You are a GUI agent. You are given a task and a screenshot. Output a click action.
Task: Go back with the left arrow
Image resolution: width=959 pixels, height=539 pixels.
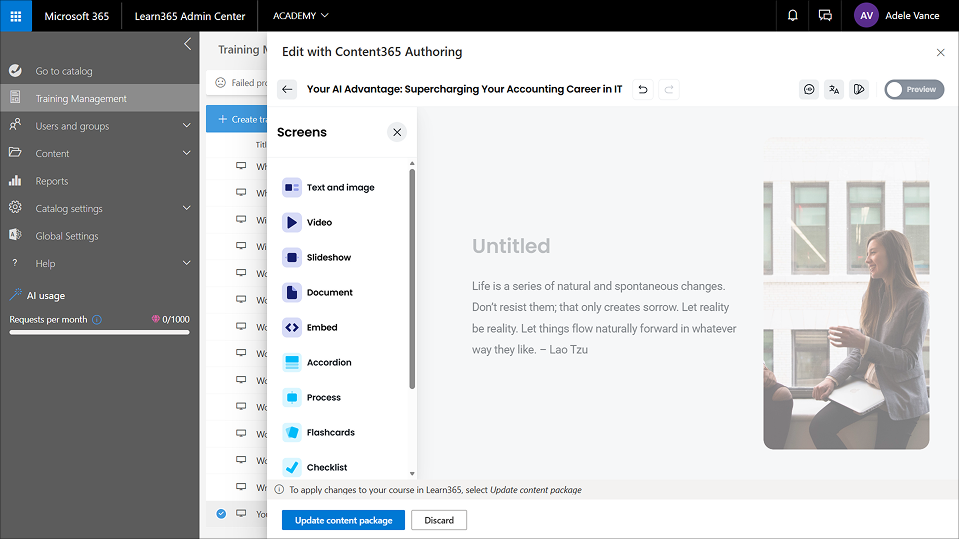(x=287, y=89)
